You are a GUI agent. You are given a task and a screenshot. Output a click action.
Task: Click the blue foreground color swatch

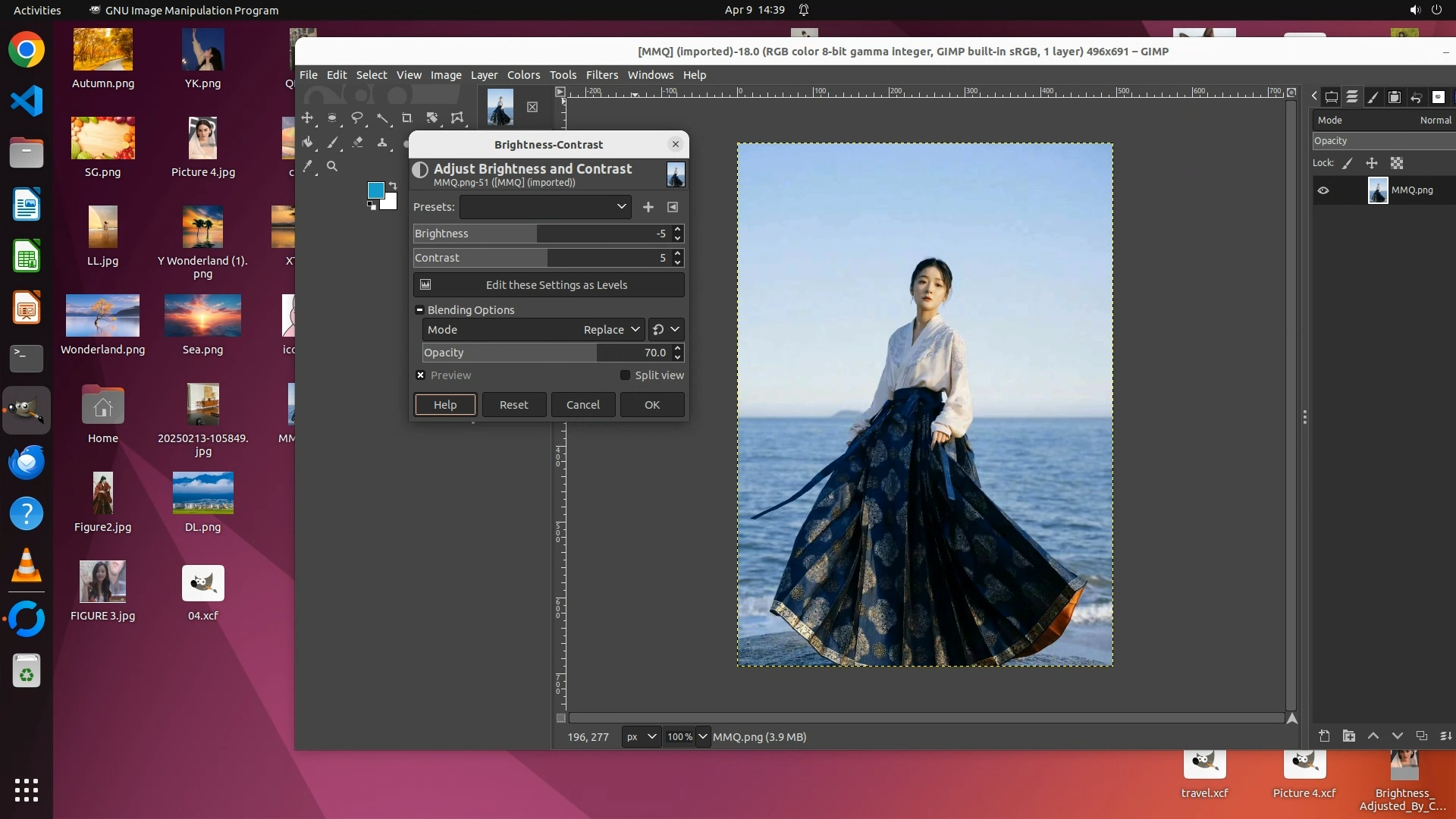pyautogui.click(x=375, y=190)
